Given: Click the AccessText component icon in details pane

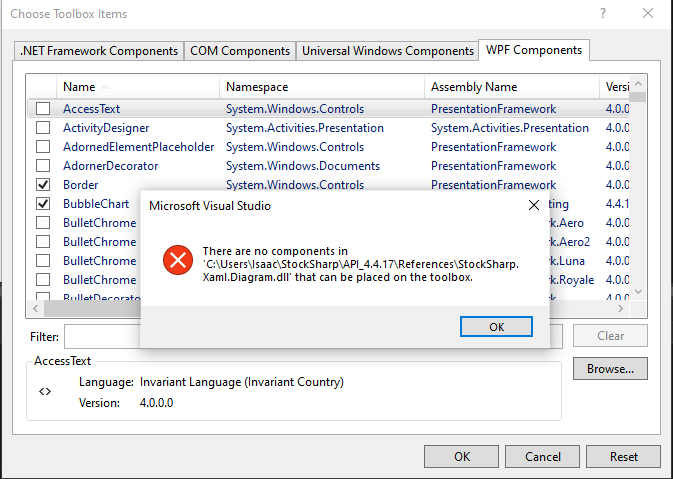Looking at the screenshot, I should click(x=45, y=391).
